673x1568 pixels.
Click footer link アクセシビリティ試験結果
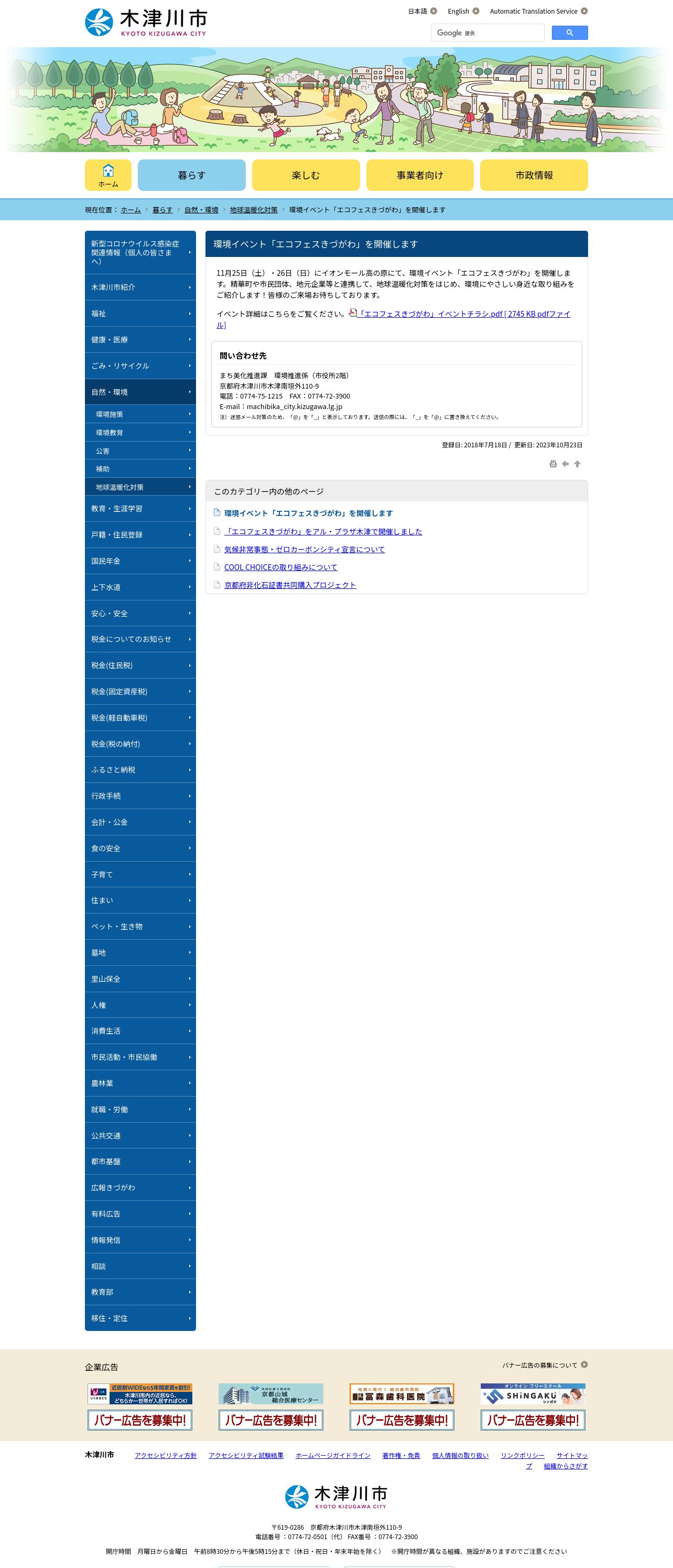coord(246,1455)
